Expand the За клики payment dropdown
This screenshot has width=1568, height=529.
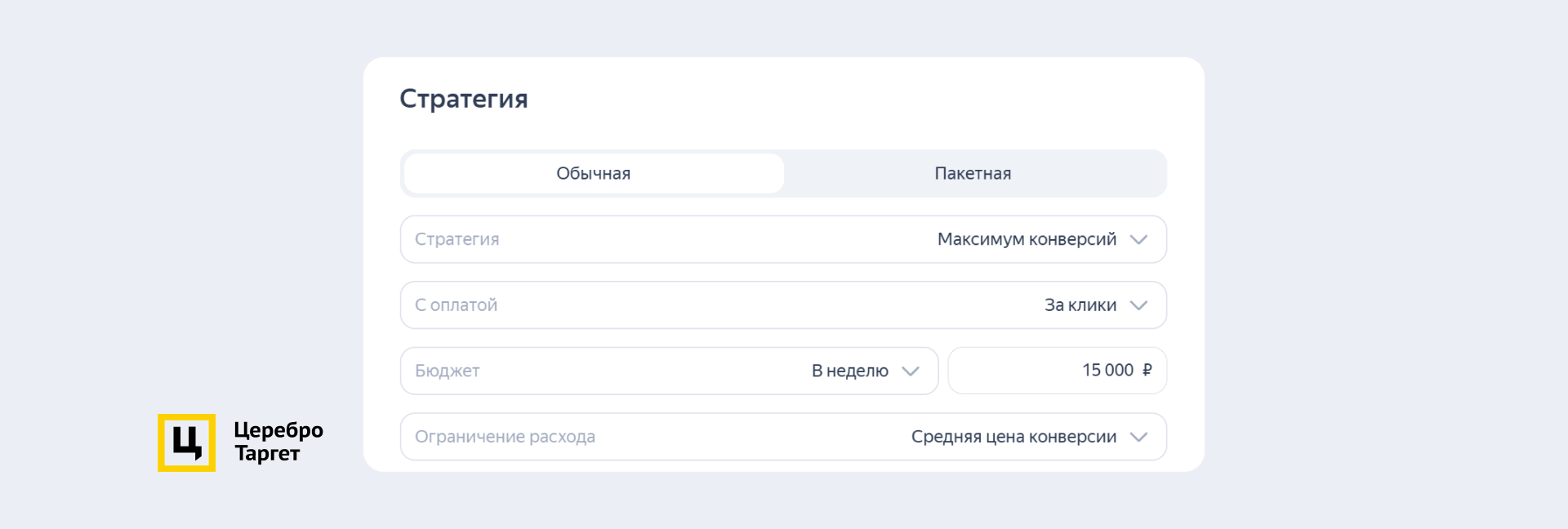click(x=1080, y=305)
